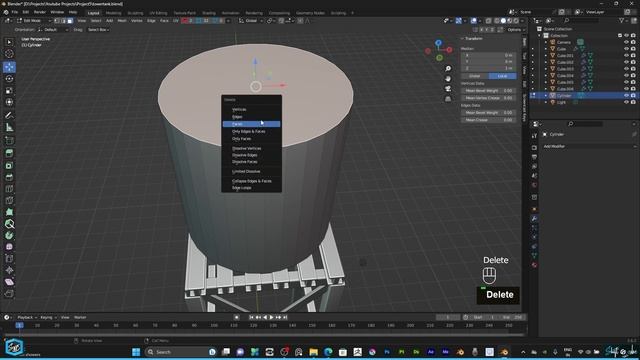Switch Median transform to Global
The width and height of the screenshot is (640, 360).
(475, 76)
